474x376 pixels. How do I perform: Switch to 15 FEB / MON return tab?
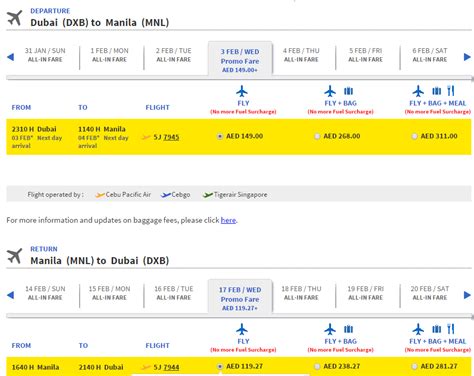pos(109,293)
